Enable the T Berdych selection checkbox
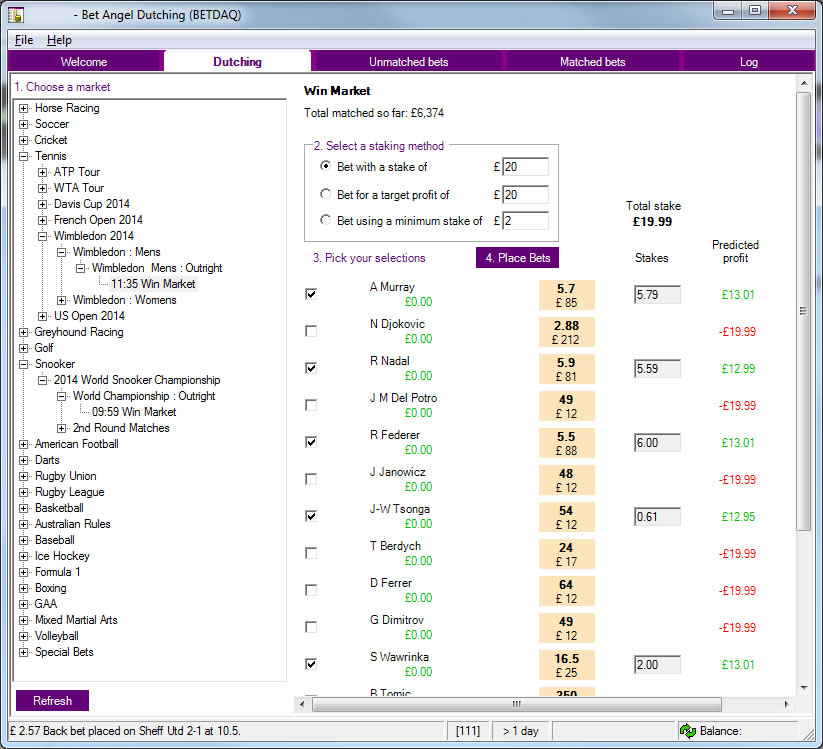This screenshot has height=749, width=823. (x=311, y=553)
